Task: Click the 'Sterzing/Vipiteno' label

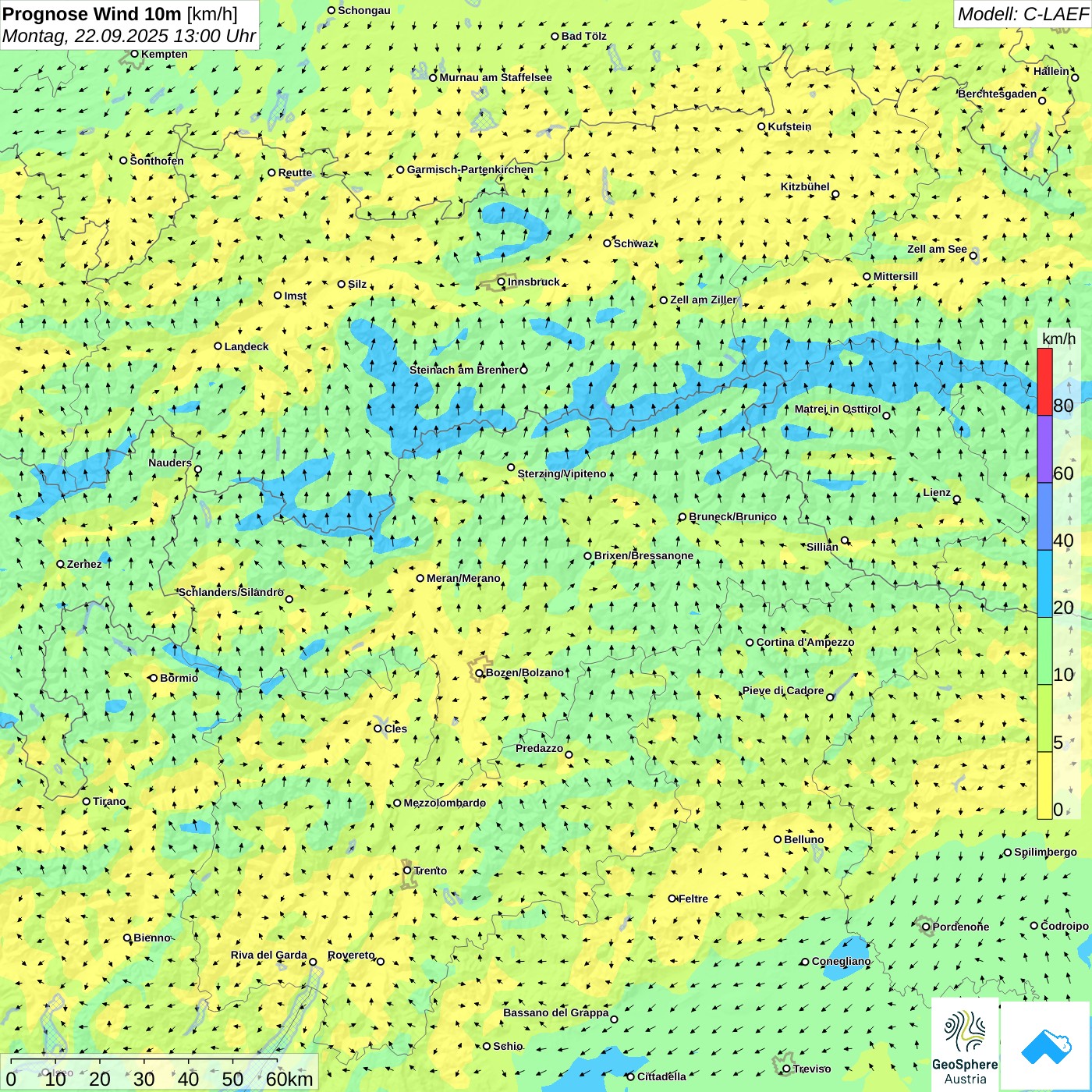Action: click(x=562, y=473)
